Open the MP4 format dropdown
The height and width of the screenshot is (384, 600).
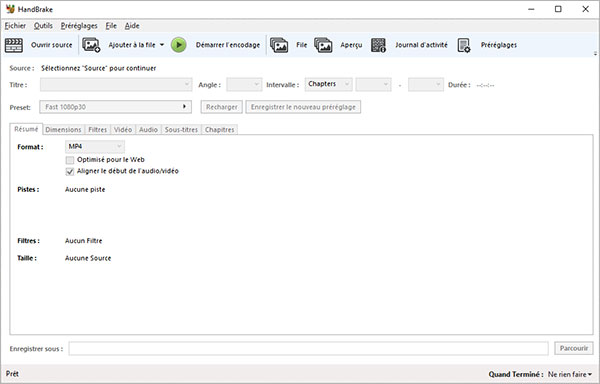95,146
